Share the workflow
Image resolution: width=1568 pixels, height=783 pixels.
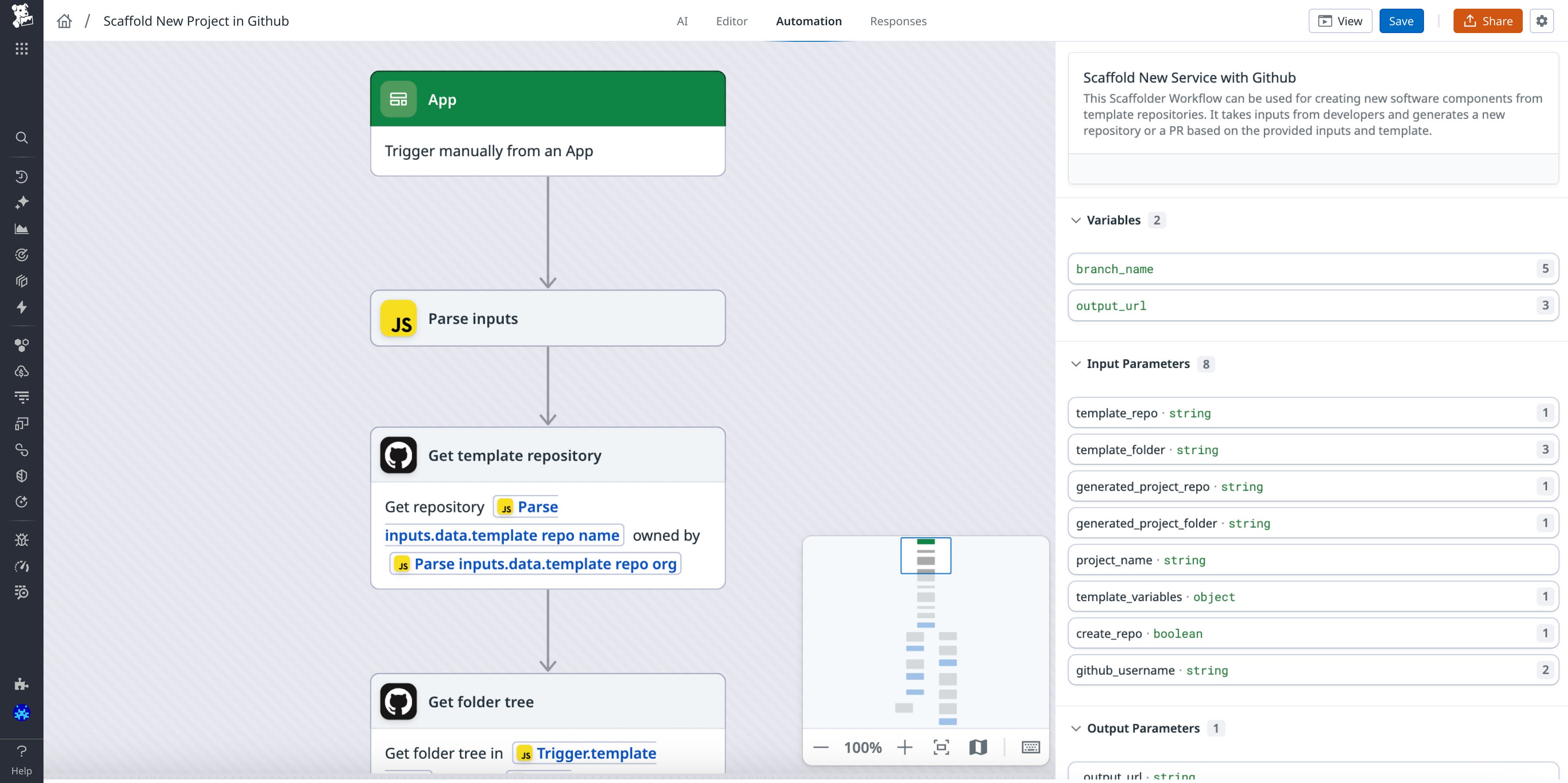pos(1487,20)
